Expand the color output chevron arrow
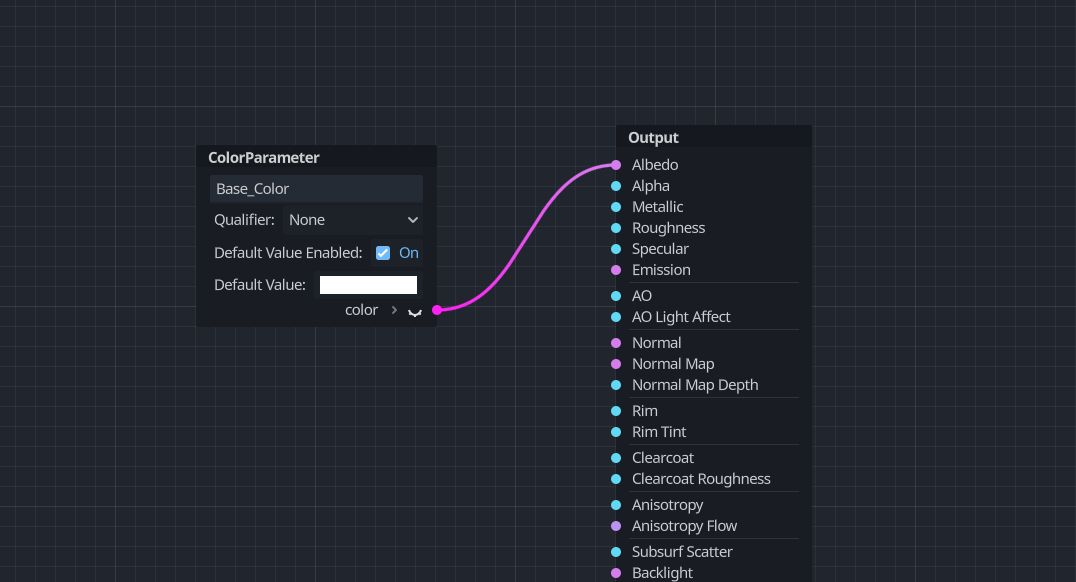The width and height of the screenshot is (1076, 582). click(x=394, y=310)
